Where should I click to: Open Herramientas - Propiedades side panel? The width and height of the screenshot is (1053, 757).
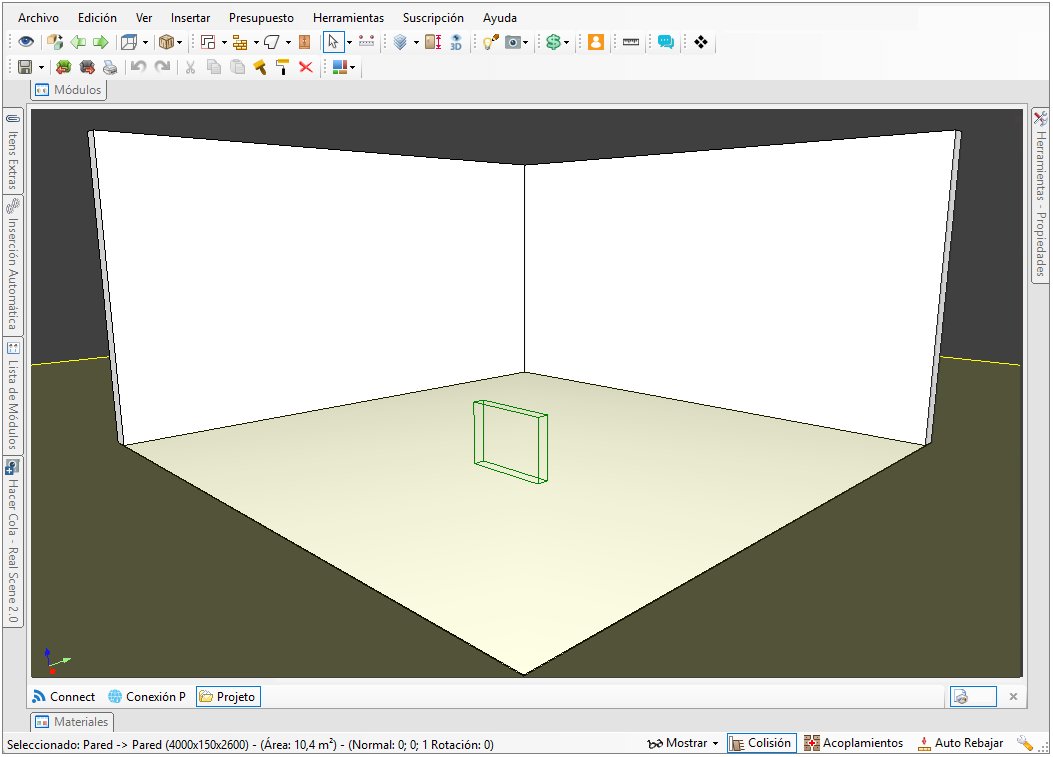[x=1040, y=195]
